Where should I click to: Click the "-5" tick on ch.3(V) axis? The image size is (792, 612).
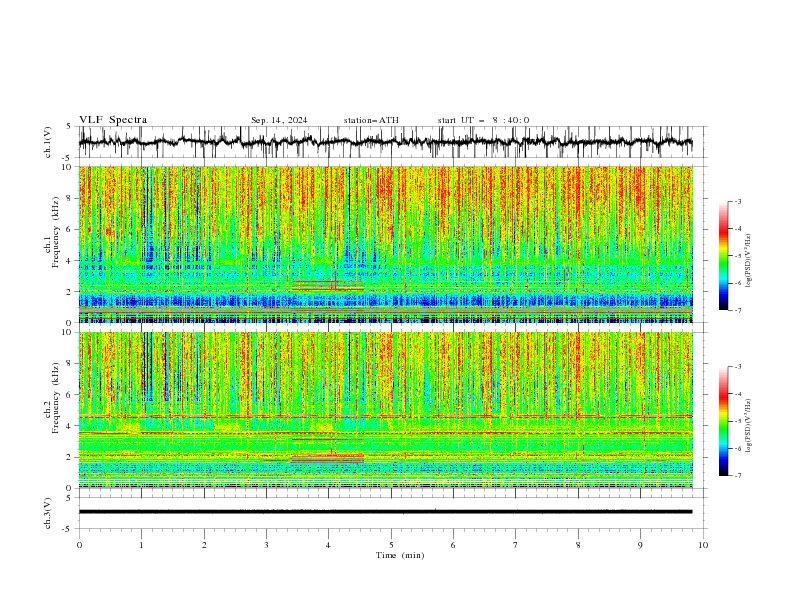click(68, 529)
